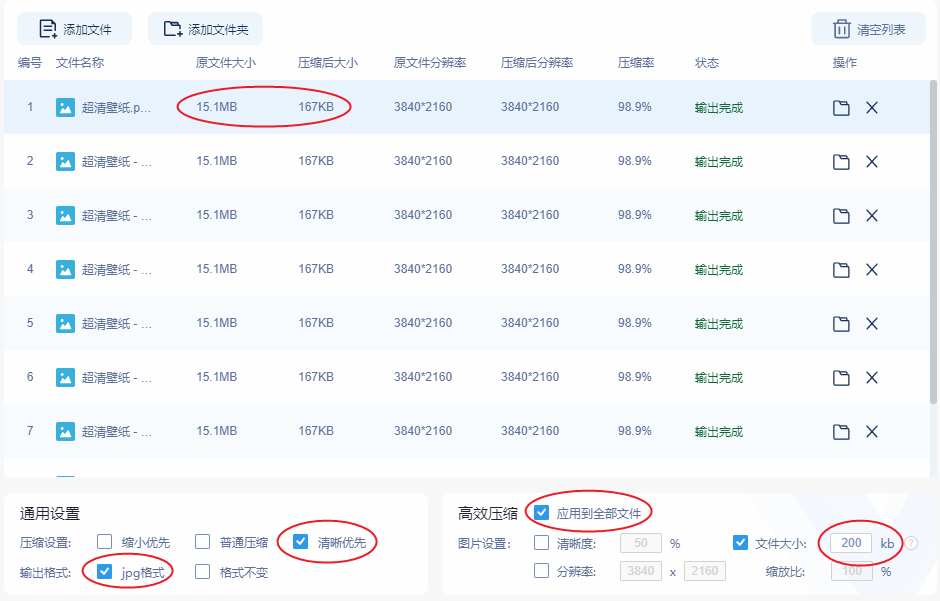940x601 pixels.
Task: Enable the 普通压缩 checkbox
Action: [203, 542]
